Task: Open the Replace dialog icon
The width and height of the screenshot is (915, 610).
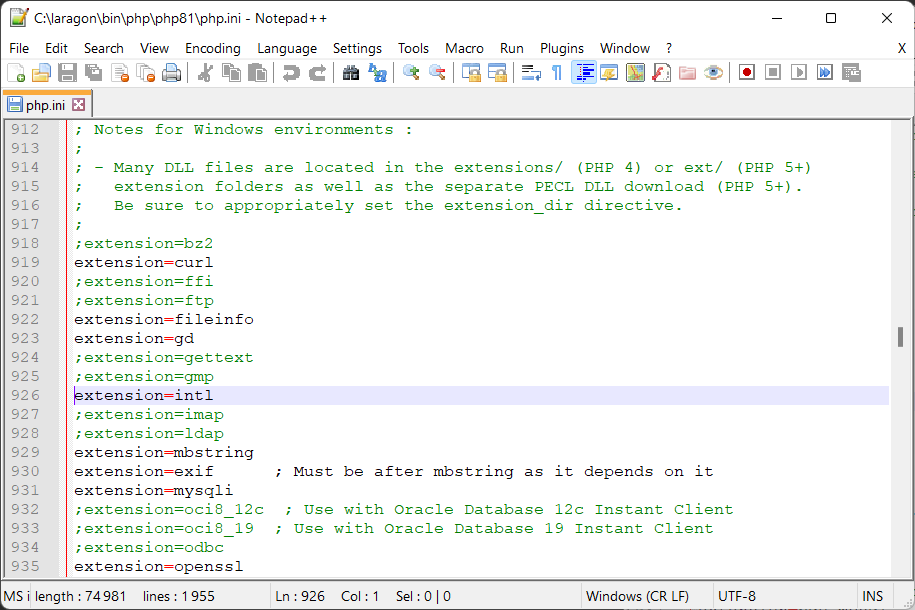Action: pos(378,73)
